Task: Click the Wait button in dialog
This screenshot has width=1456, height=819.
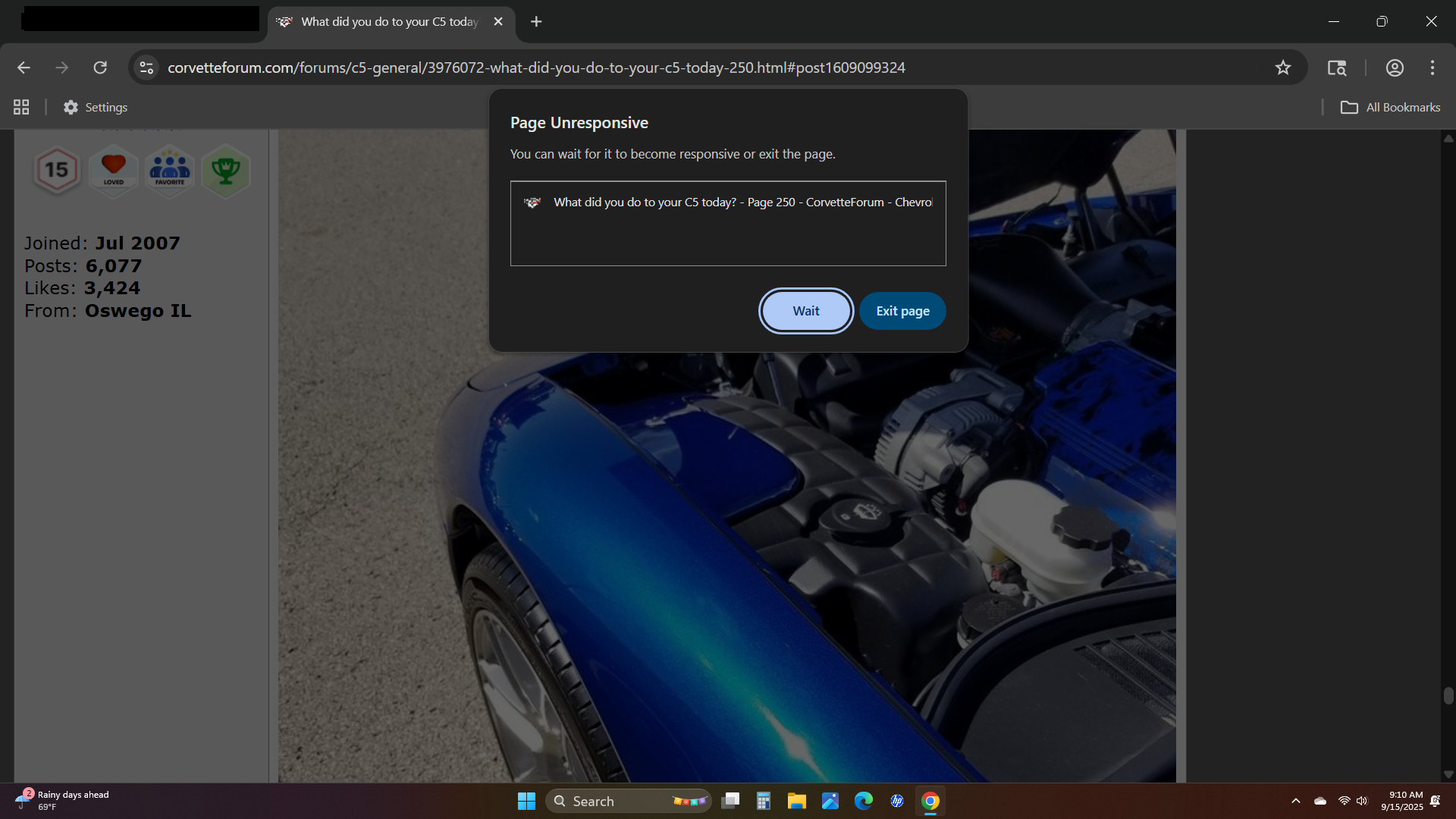Action: coord(805,311)
